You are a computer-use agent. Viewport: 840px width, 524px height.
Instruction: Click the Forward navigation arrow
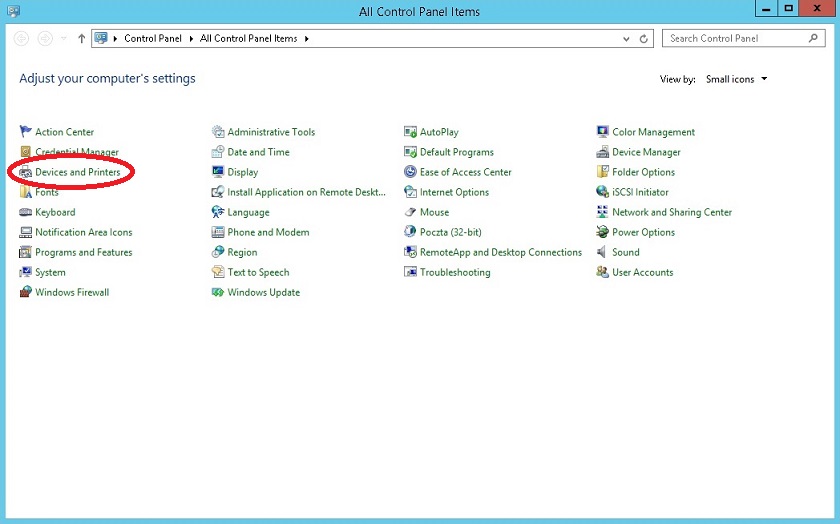tap(45, 39)
